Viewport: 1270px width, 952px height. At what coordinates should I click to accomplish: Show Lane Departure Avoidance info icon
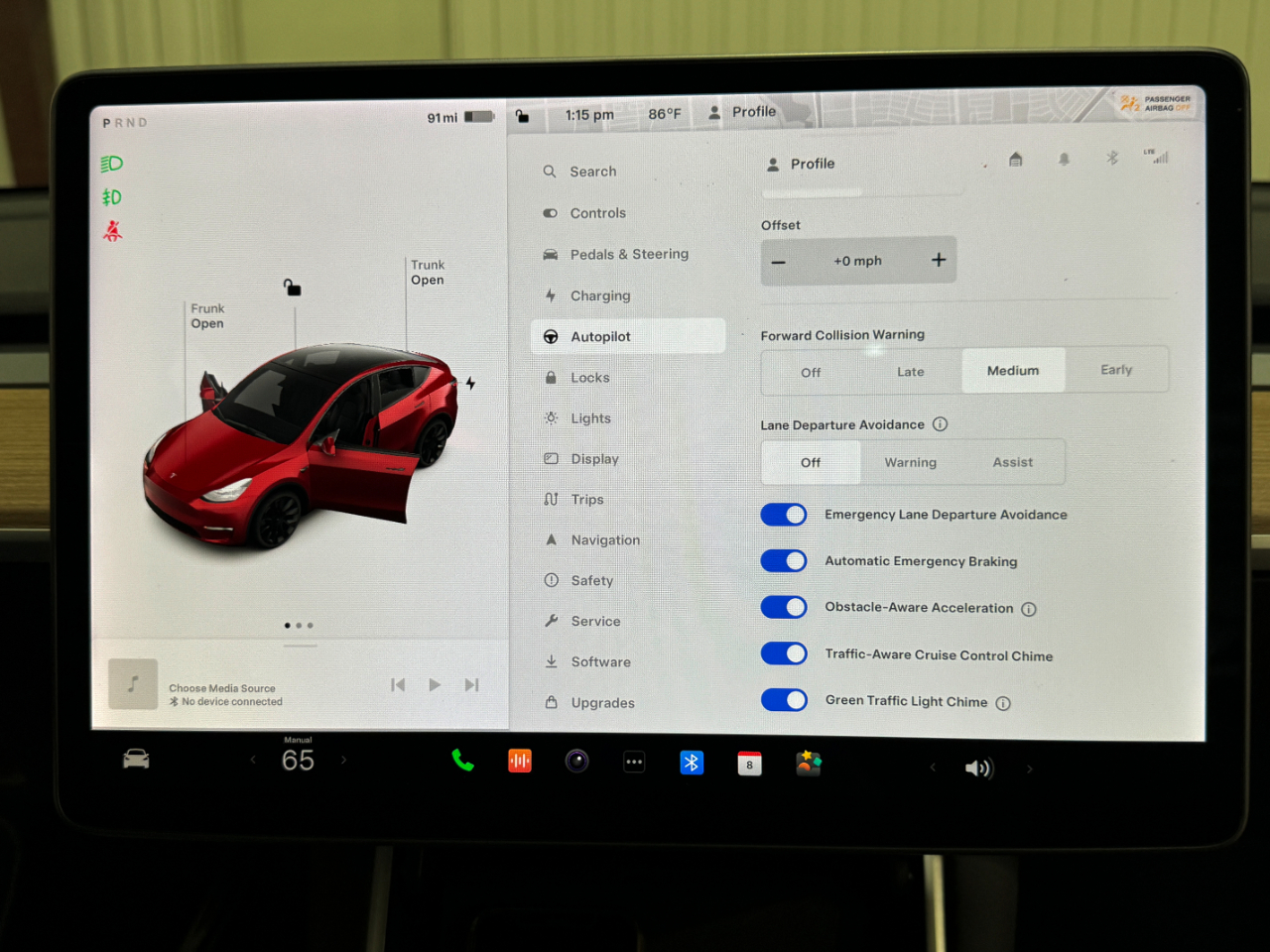click(940, 424)
